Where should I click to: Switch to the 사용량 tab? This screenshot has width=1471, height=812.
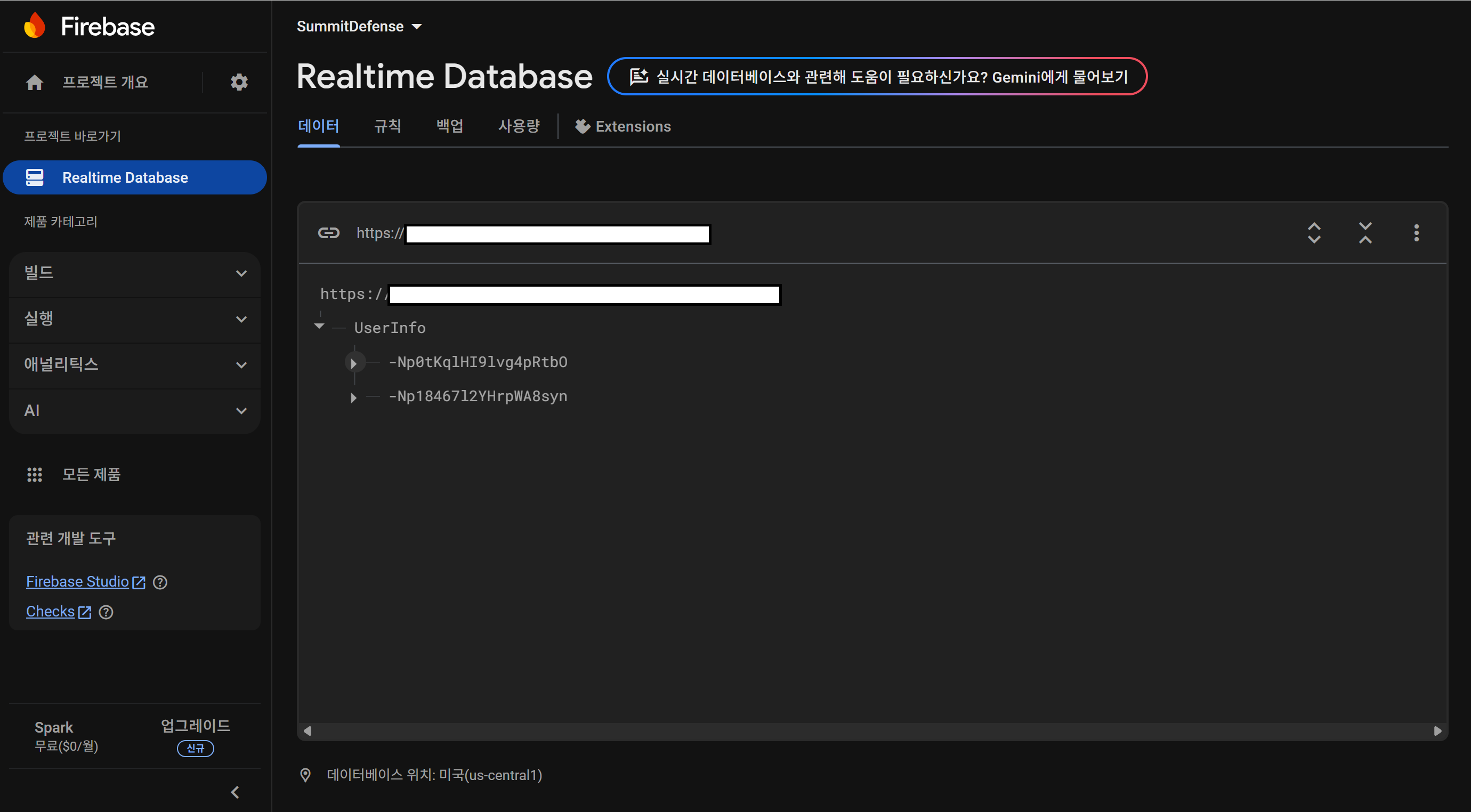click(519, 126)
